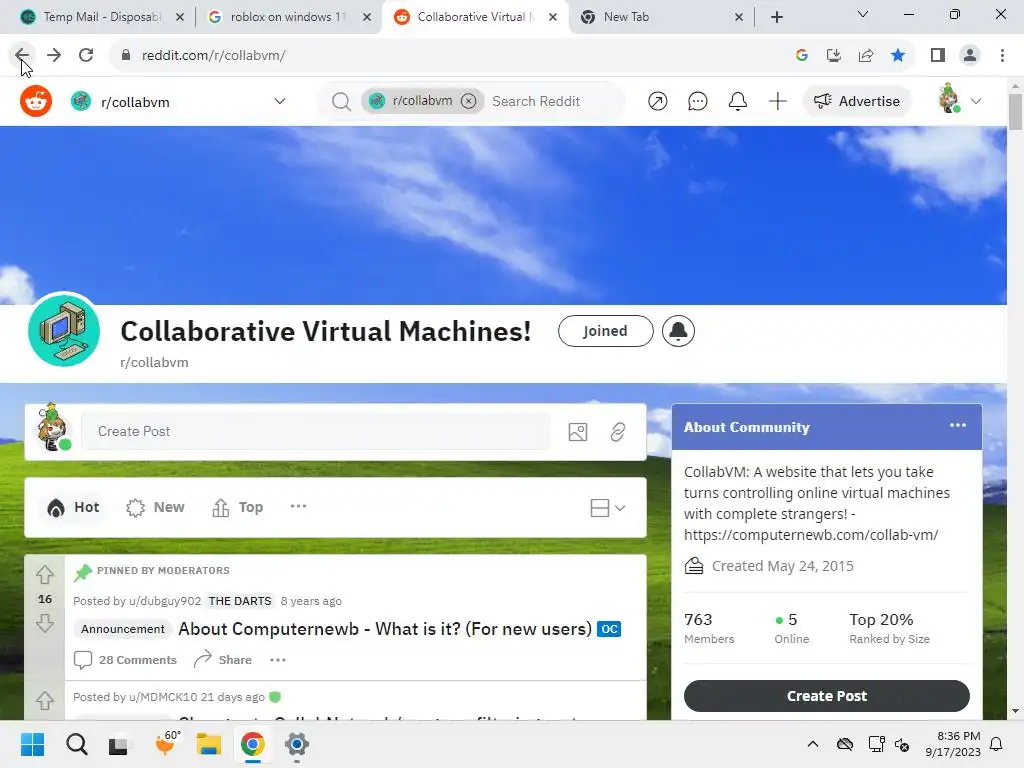Toggle the bookmark star
The image size is (1024, 768).
[x=898, y=55]
